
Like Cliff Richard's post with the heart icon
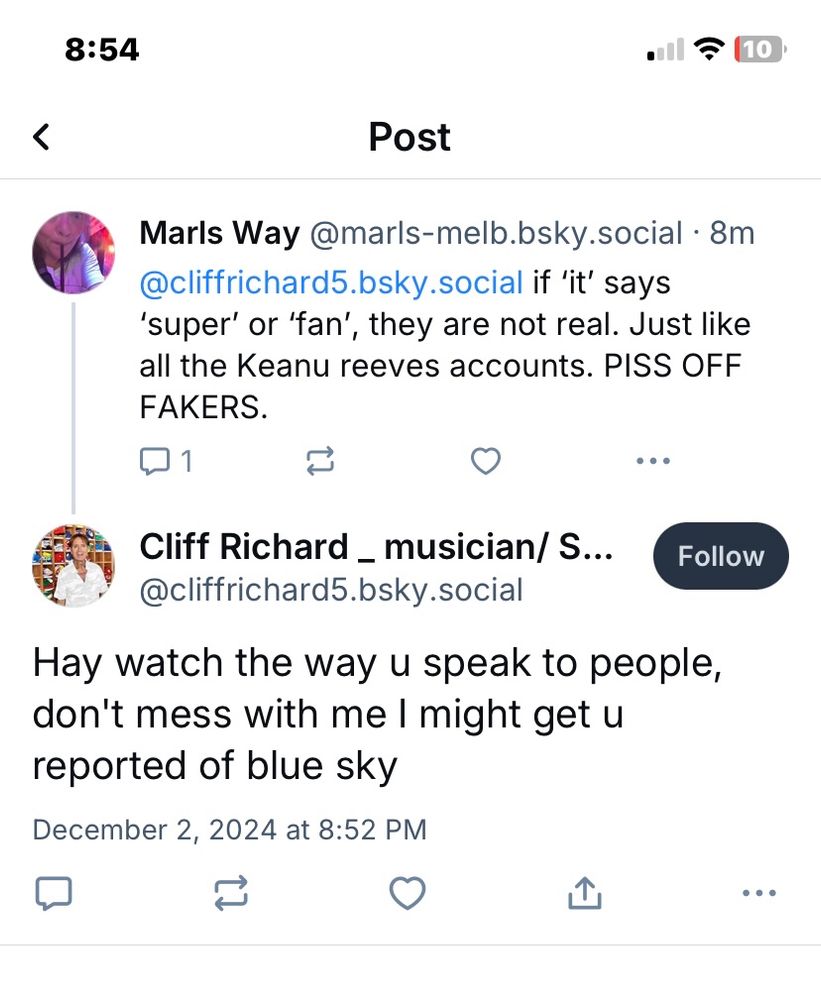tap(407, 893)
